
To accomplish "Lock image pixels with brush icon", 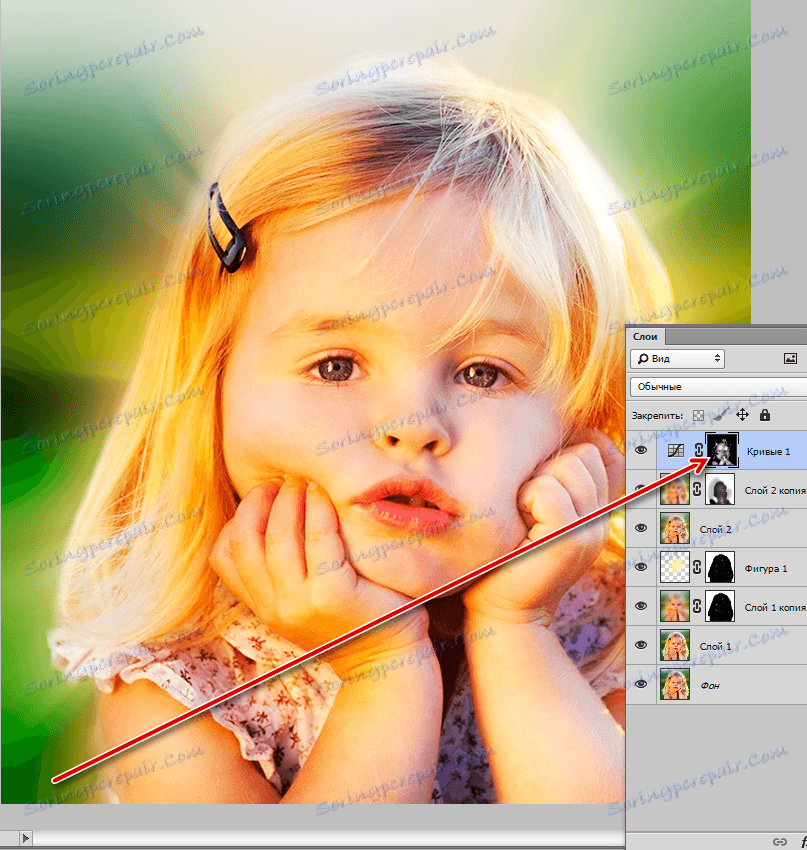I will pyautogui.click(x=720, y=415).
